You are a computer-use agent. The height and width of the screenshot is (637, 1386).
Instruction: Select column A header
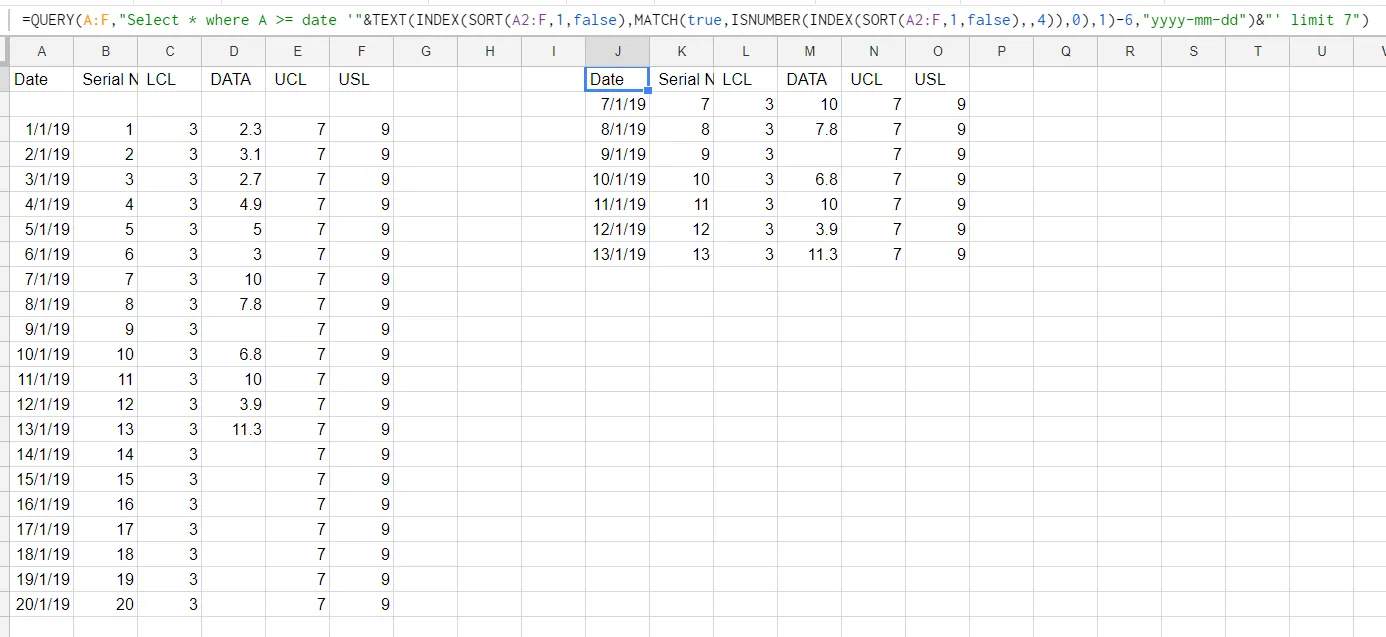[41, 51]
